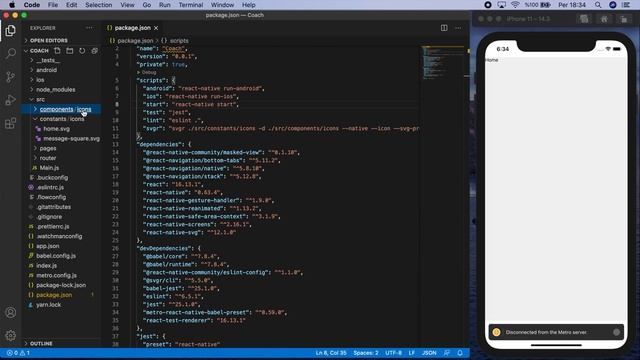Click scripts in the breadcrumb
640x360 pixels.
pos(179,41)
